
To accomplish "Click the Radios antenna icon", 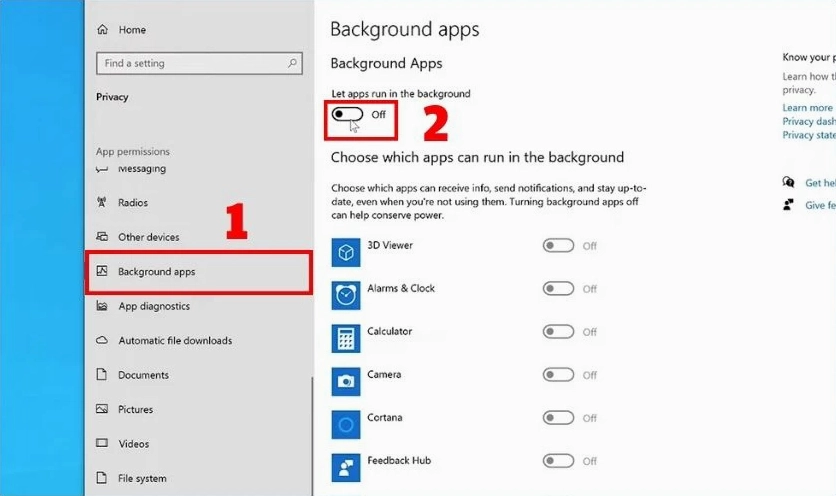I will pyautogui.click(x=101, y=202).
